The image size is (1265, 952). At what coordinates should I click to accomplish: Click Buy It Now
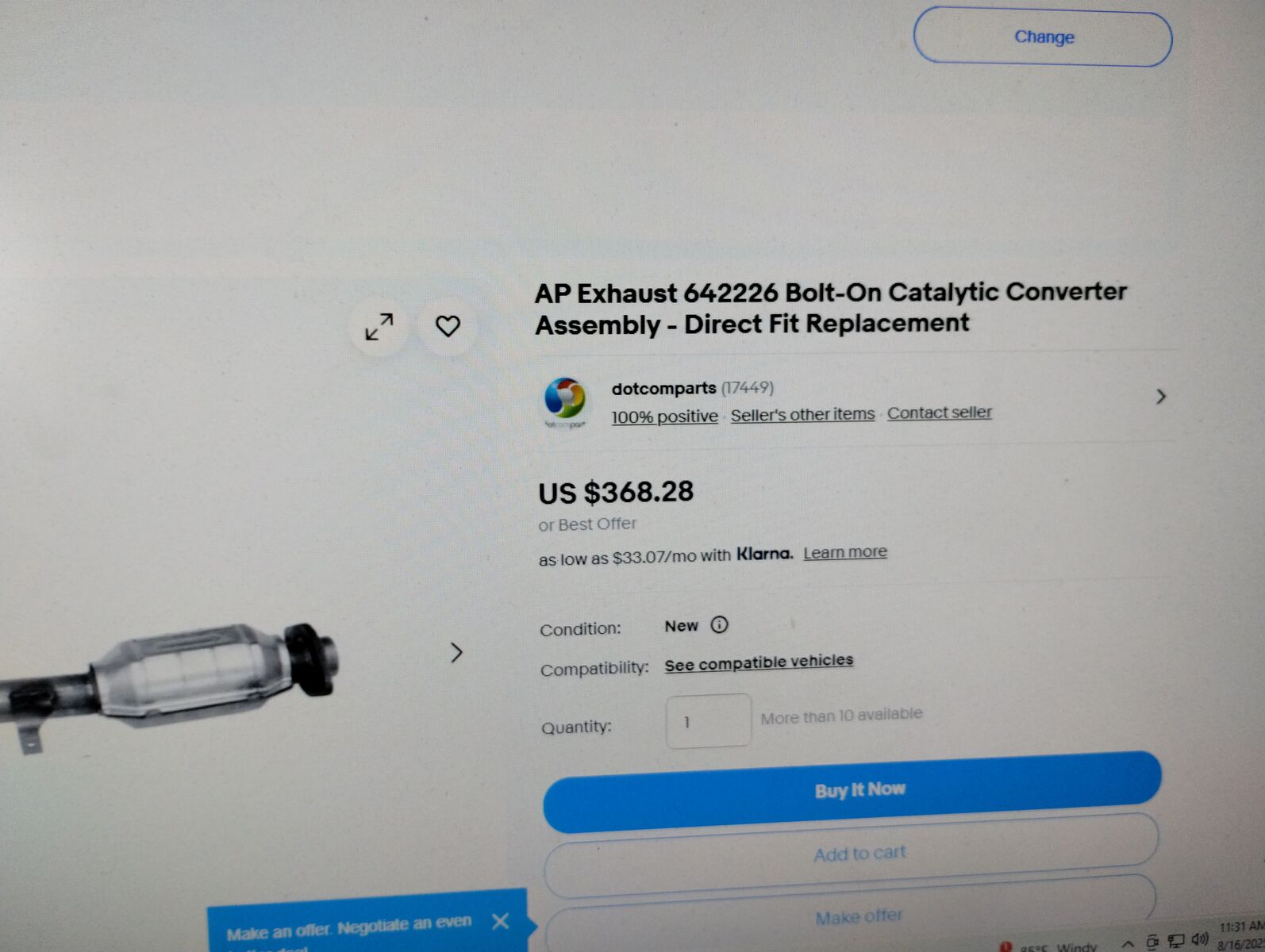(x=852, y=790)
